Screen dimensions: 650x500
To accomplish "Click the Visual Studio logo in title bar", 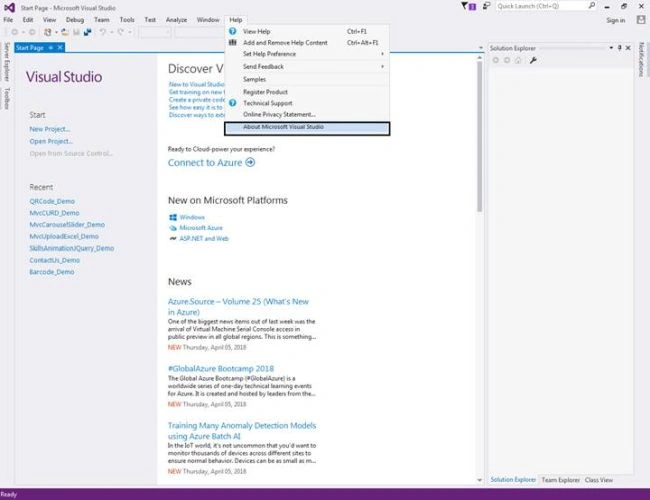I will pos(9,7).
